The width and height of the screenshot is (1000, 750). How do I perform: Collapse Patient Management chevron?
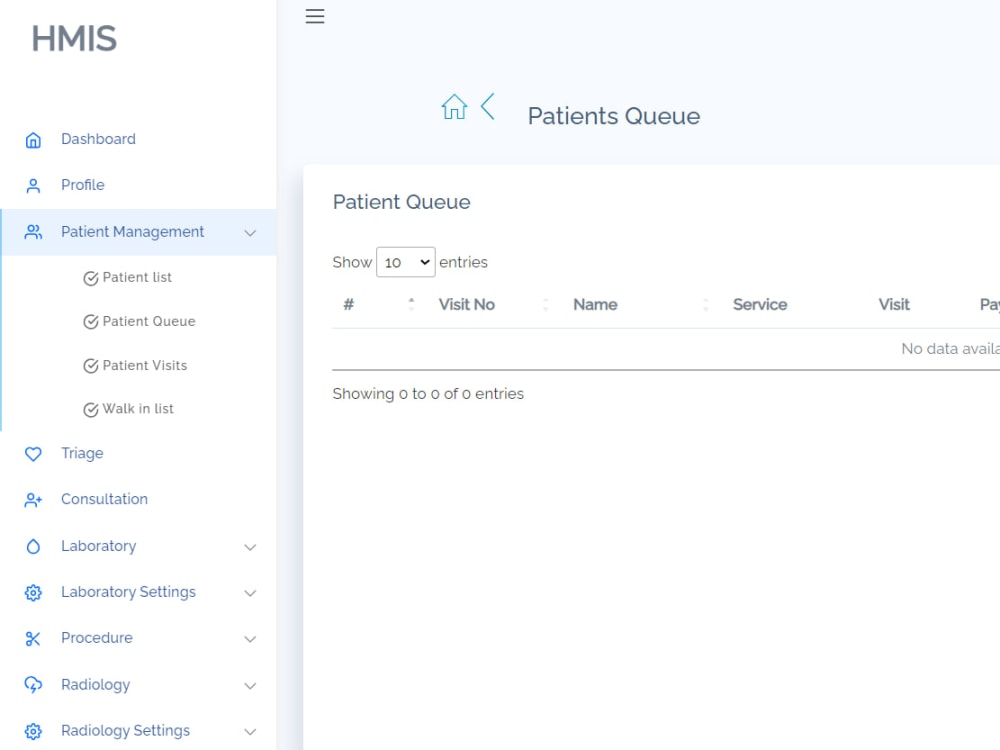click(250, 233)
